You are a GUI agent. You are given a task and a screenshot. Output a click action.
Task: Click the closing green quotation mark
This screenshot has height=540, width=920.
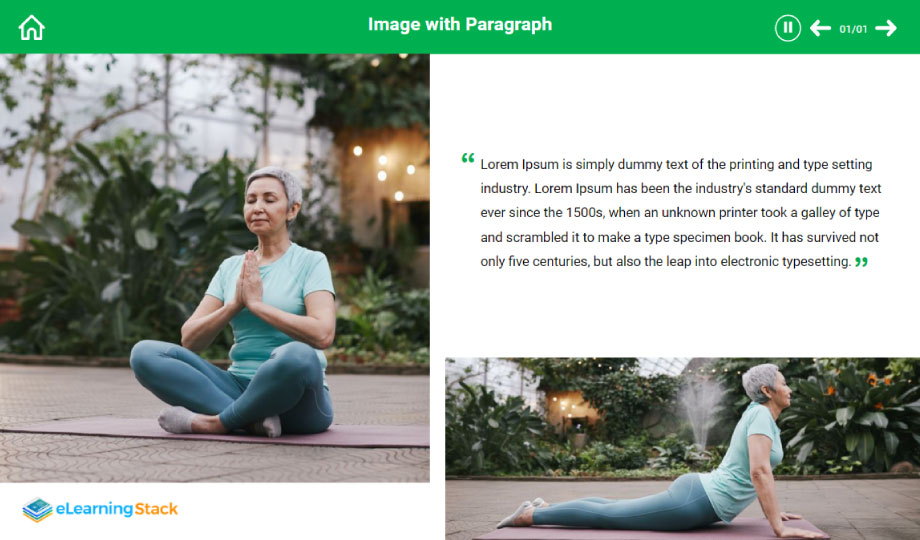pos(861,262)
